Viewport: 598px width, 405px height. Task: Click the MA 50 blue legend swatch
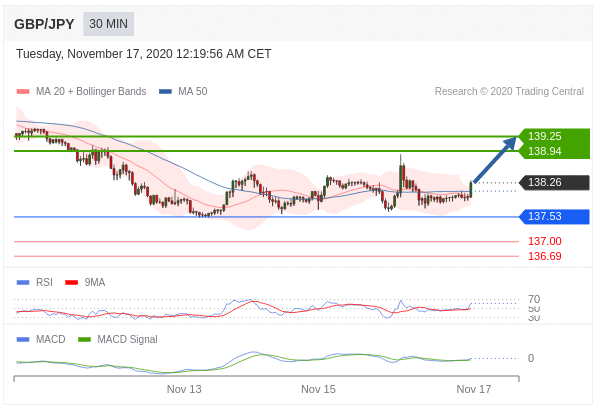point(165,92)
